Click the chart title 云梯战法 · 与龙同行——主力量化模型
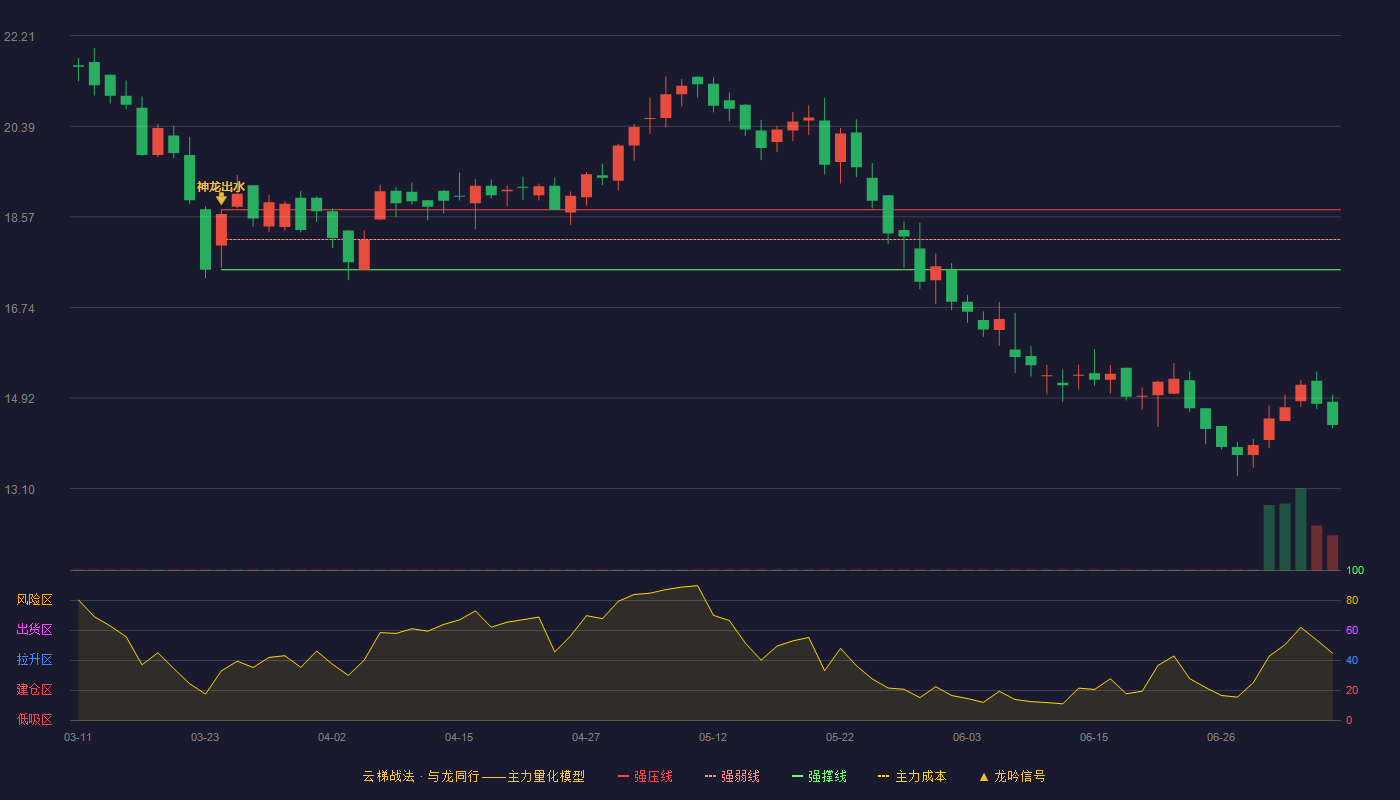The width and height of the screenshot is (1400, 800). tap(474, 776)
